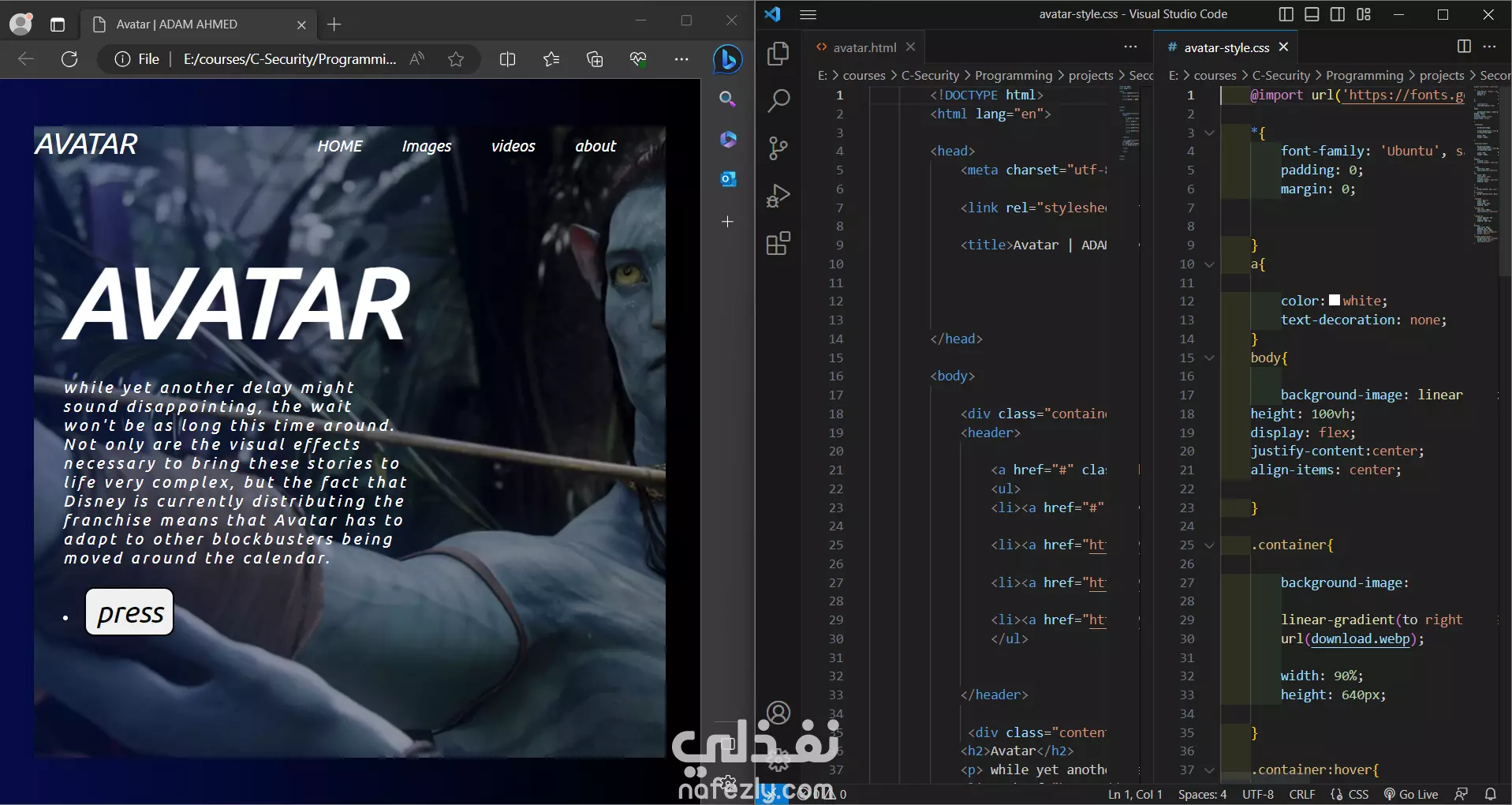
Task: Open Go to Line via Ln 1, Col 1
Action: (1135, 795)
